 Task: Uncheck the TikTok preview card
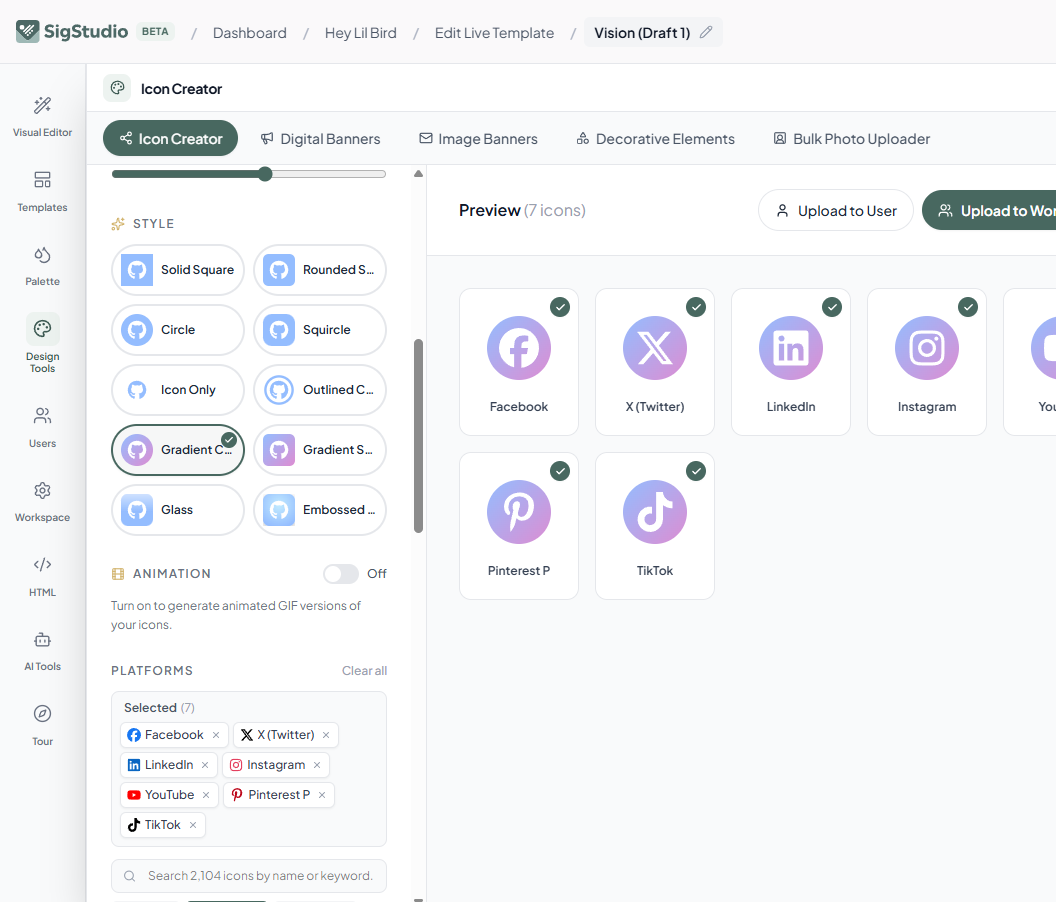tap(696, 471)
